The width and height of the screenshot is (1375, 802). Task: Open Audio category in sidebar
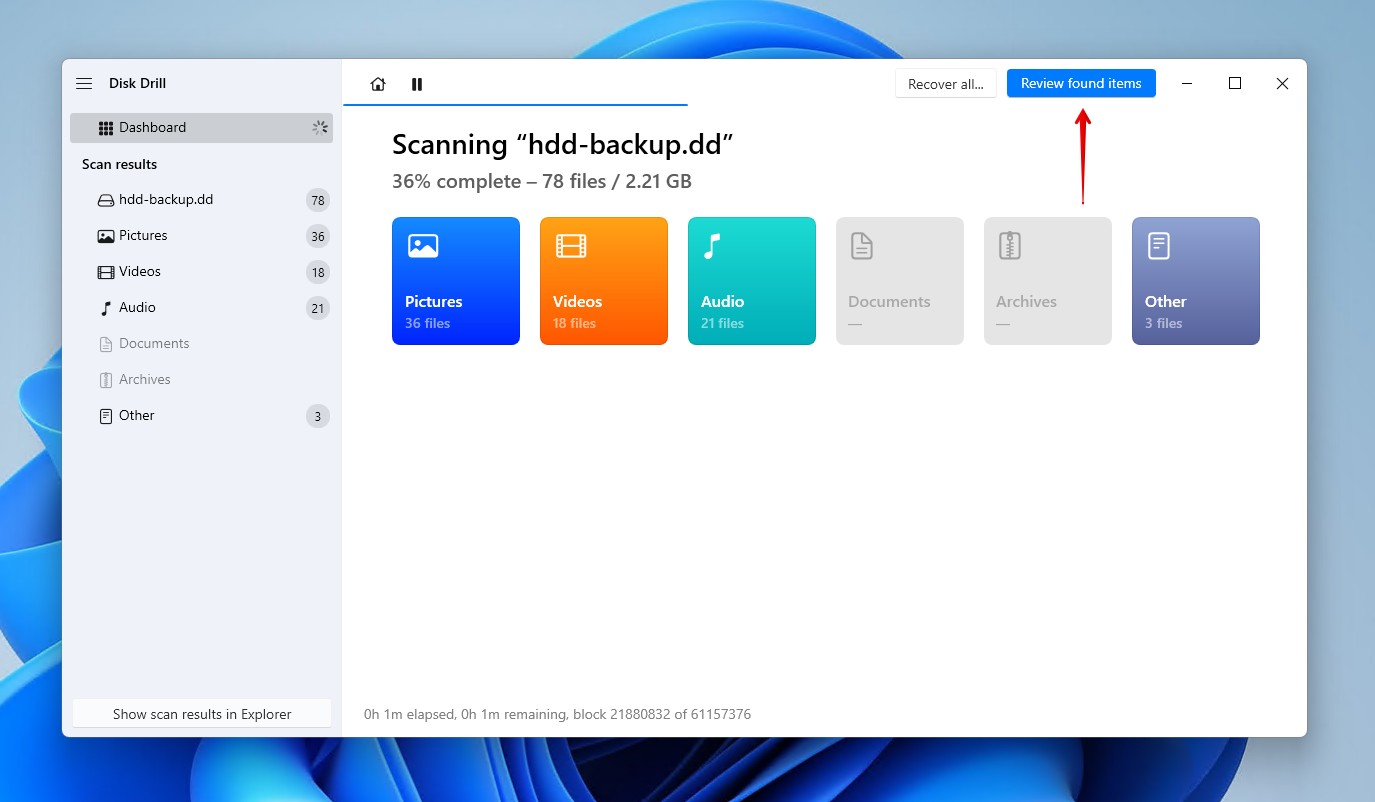coord(137,308)
